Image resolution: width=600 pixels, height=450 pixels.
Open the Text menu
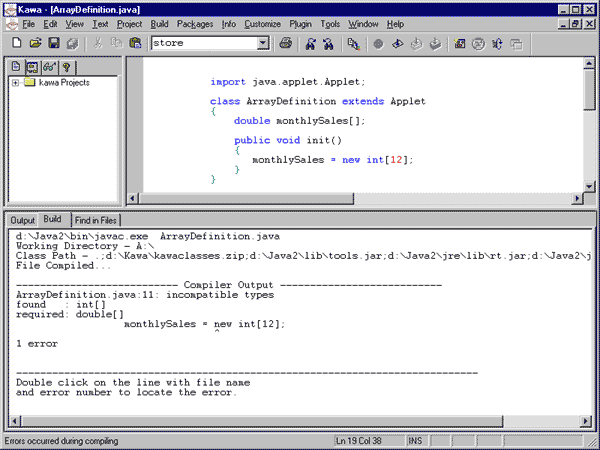coord(100,24)
